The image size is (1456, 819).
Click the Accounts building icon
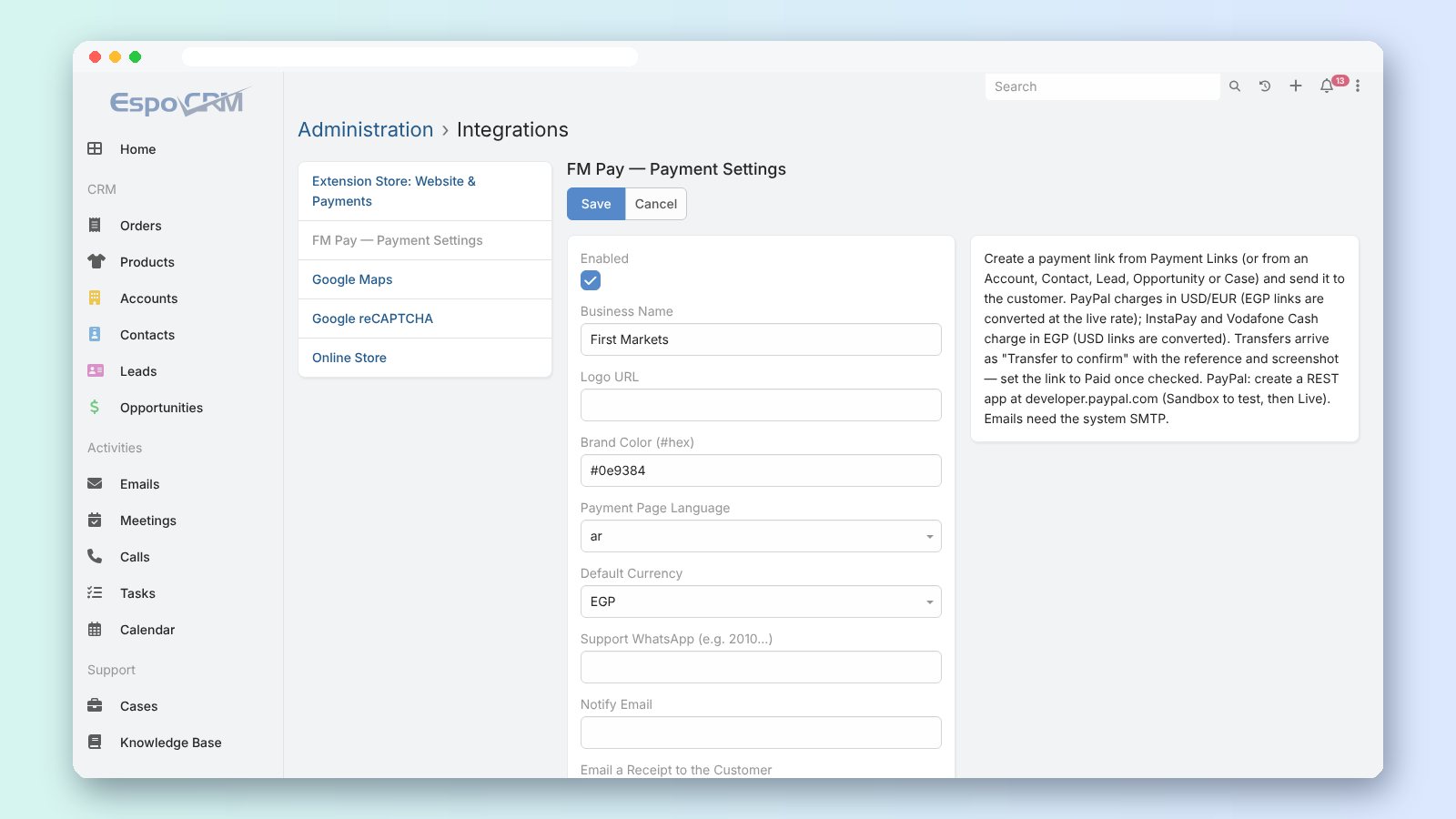(x=95, y=298)
